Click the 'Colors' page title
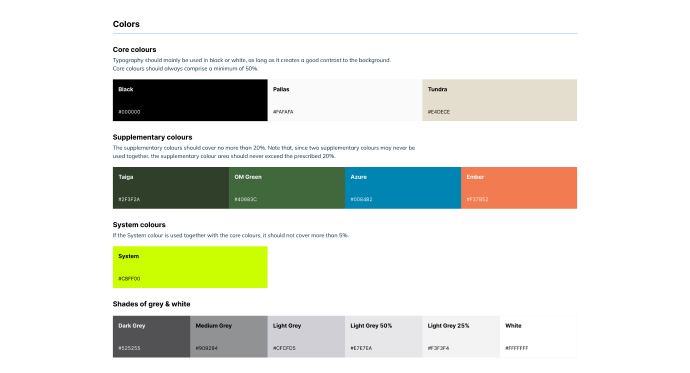Image resolution: width=690 pixels, height=373 pixels. pos(126,24)
